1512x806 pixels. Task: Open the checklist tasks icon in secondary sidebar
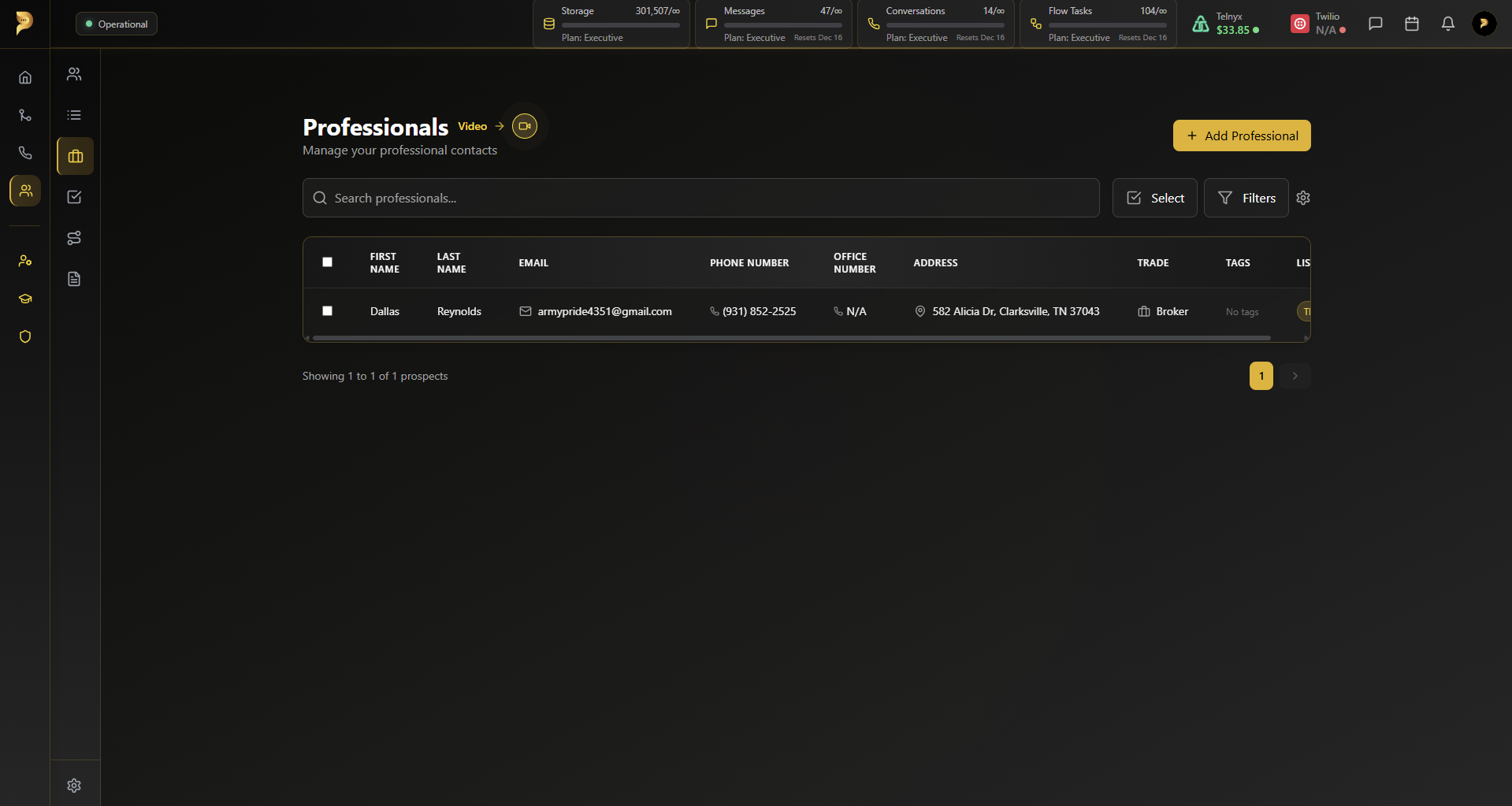[74, 197]
